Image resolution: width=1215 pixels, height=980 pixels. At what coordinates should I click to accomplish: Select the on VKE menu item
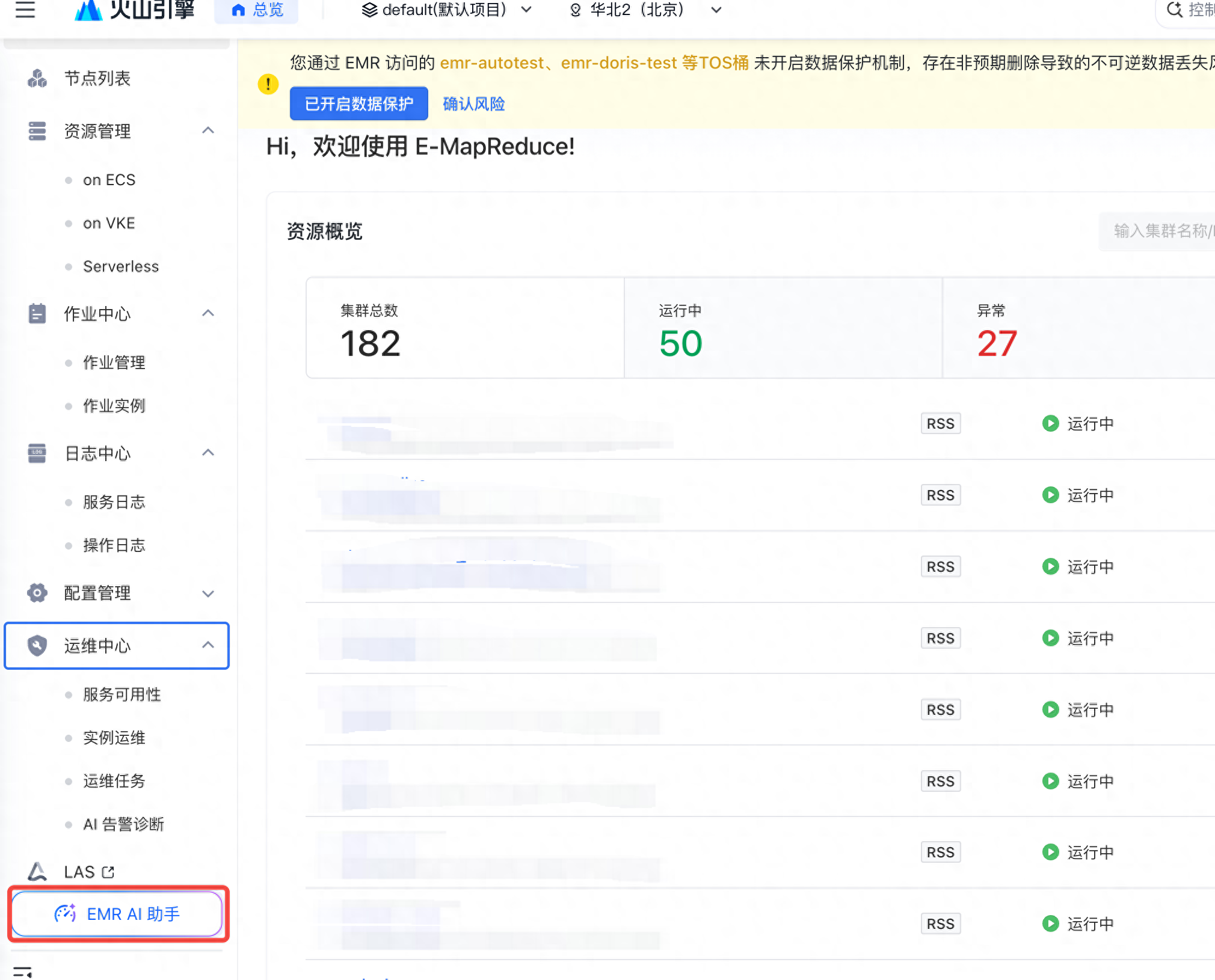click(x=109, y=223)
